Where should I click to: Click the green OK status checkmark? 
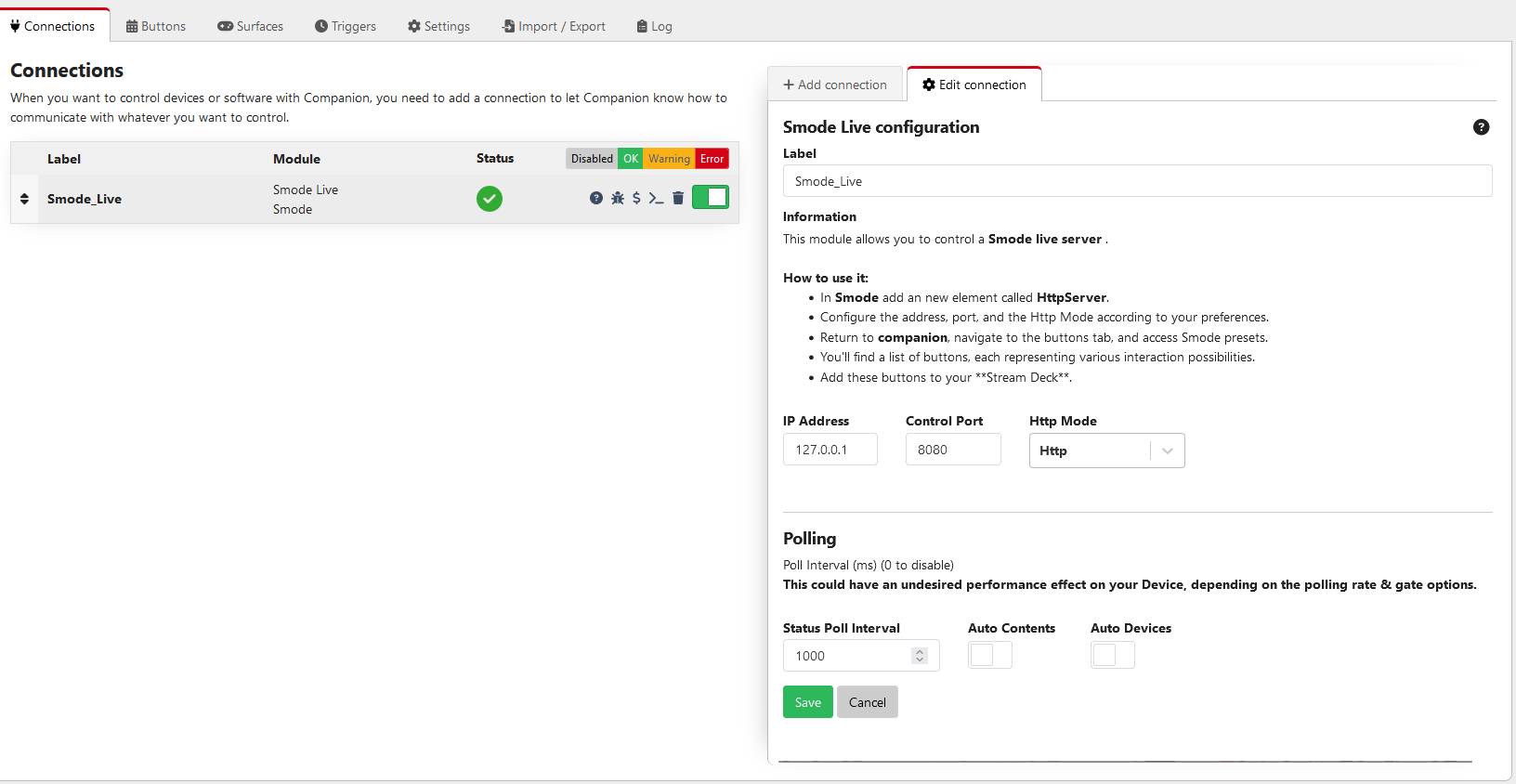coord(490,199)
